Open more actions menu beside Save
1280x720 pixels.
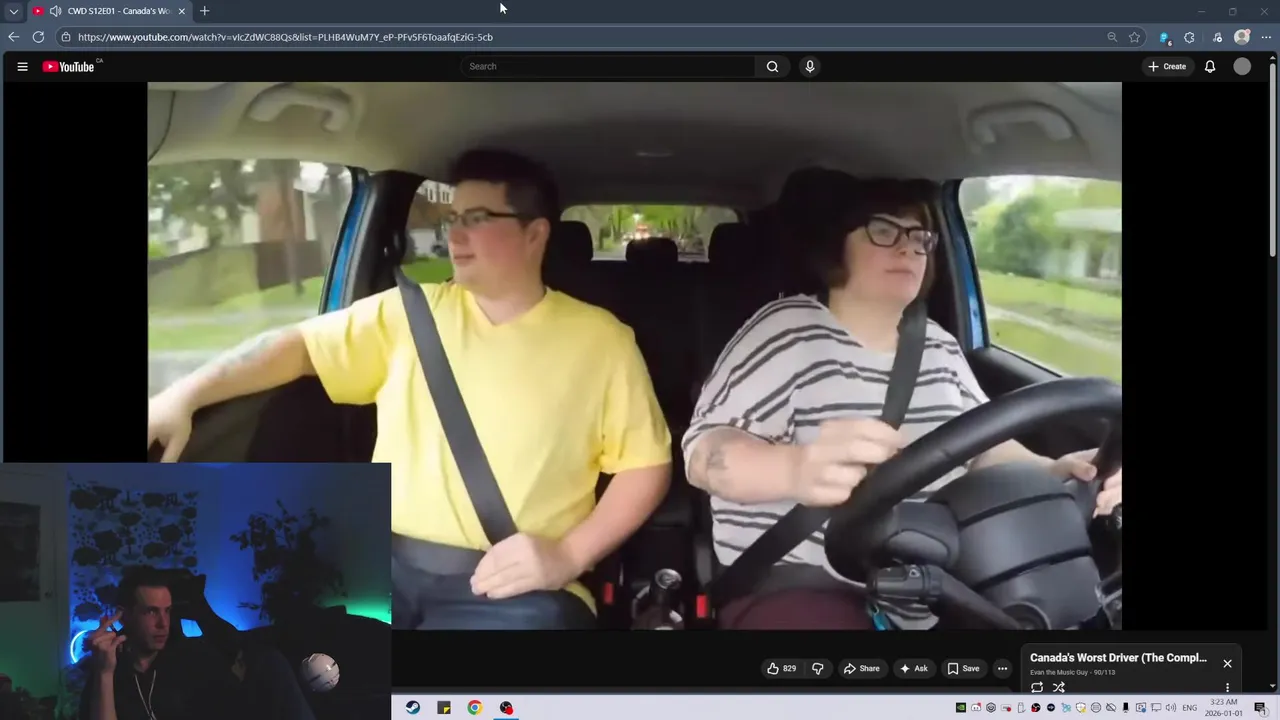click(x=1002, y=669)
